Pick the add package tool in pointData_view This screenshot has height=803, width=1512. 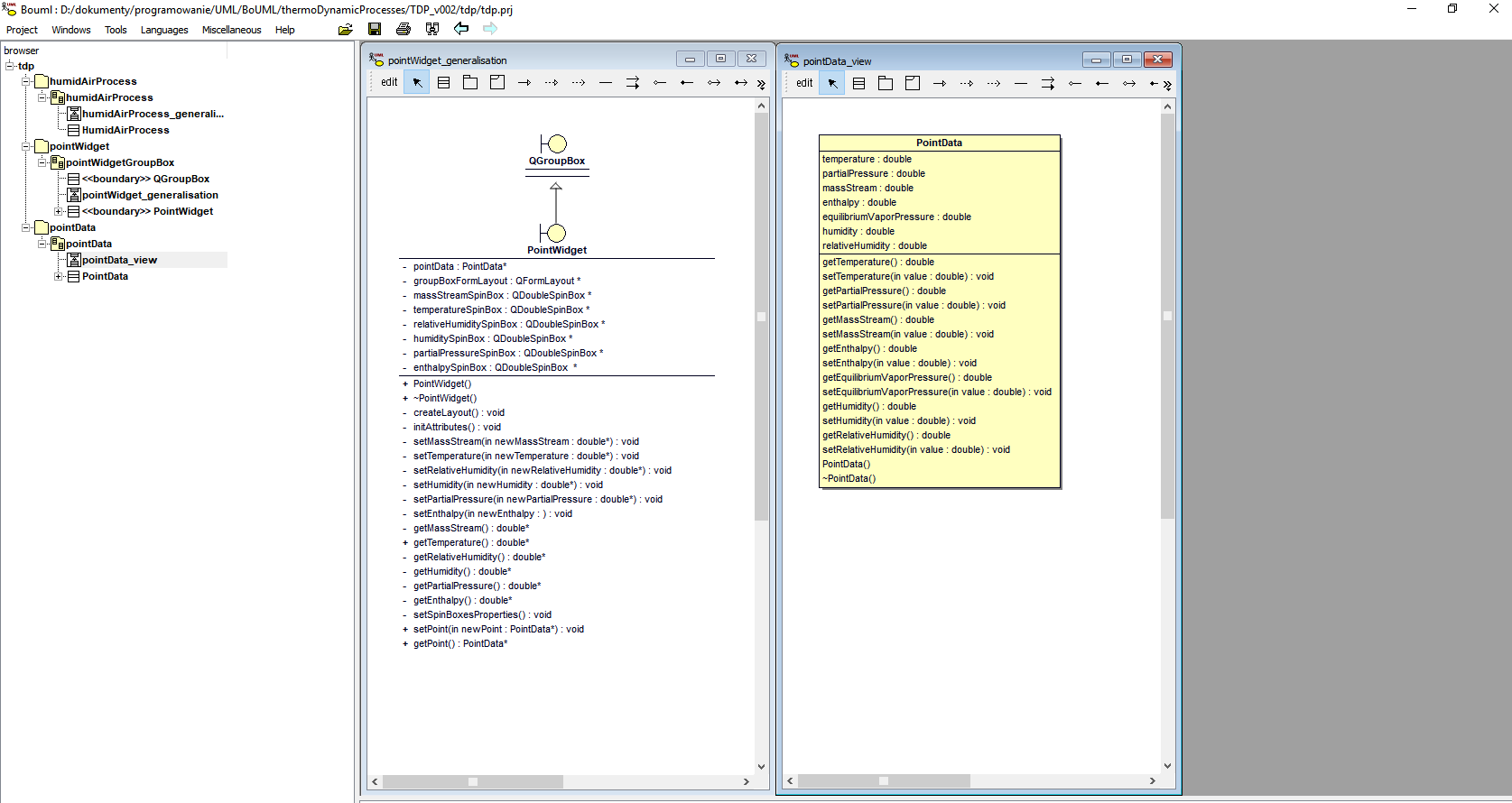point(886,84)
